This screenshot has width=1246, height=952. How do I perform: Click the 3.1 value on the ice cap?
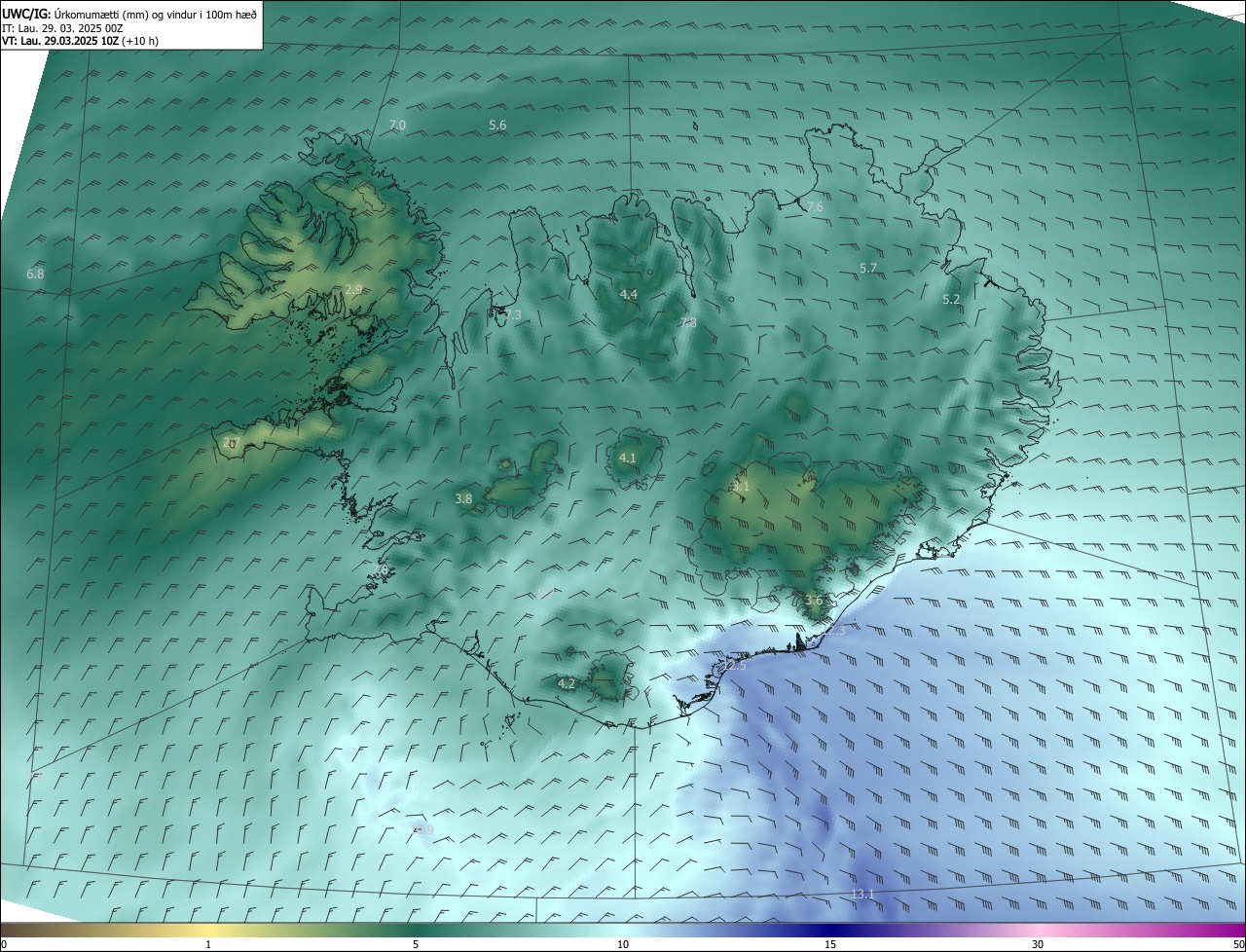pos(742,486)
